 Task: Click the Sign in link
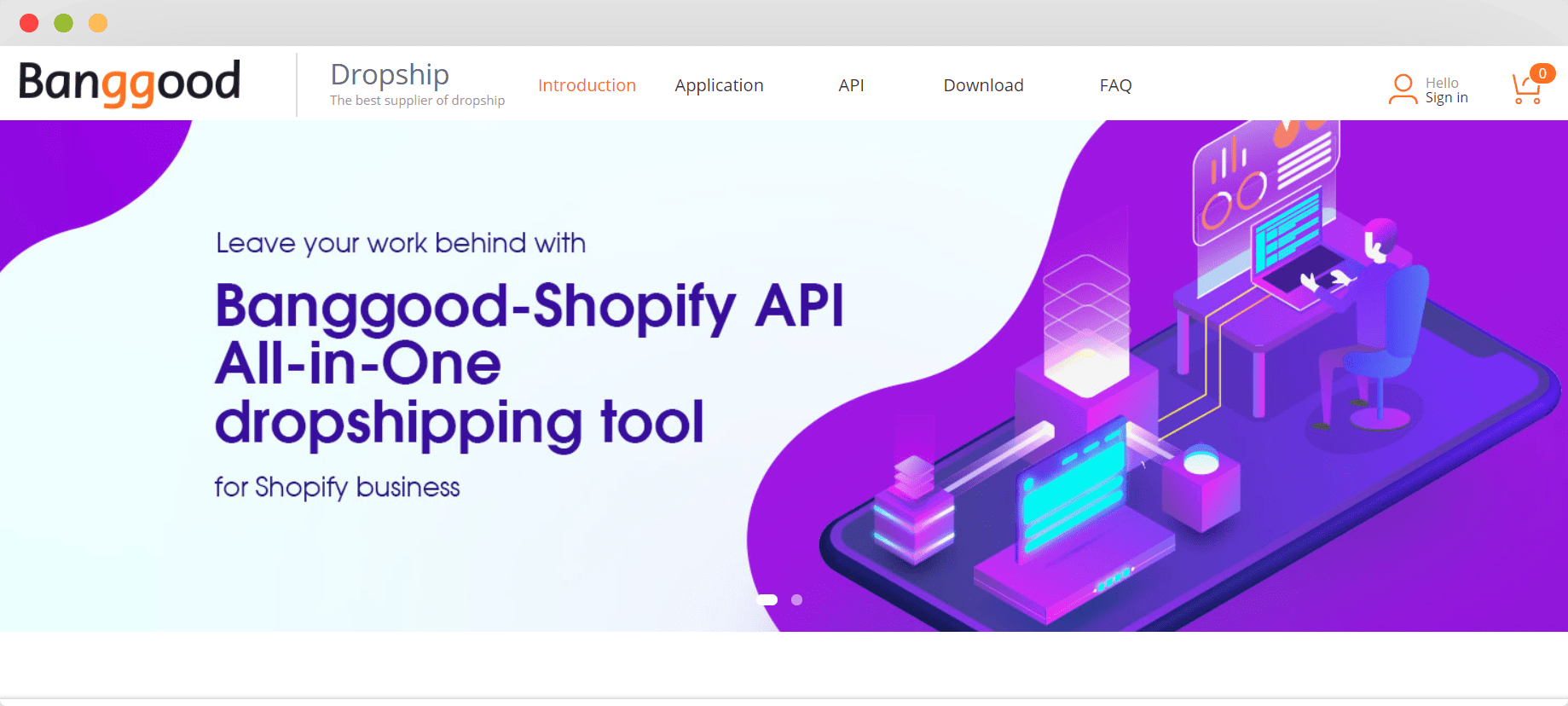coord(1446,98)
